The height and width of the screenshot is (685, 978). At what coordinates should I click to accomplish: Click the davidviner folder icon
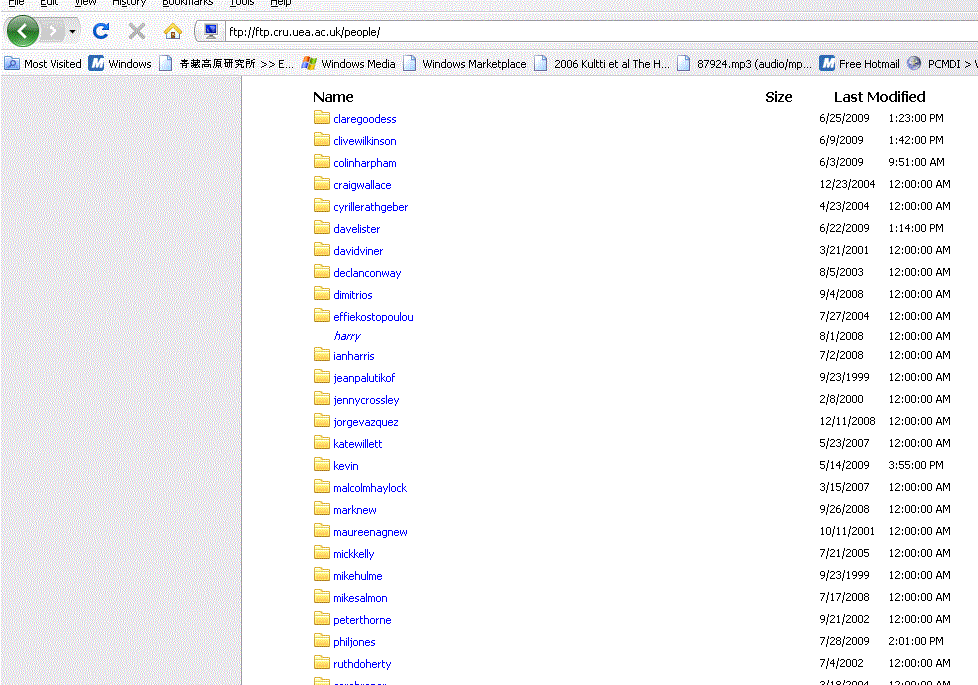(x=322, y=250)
